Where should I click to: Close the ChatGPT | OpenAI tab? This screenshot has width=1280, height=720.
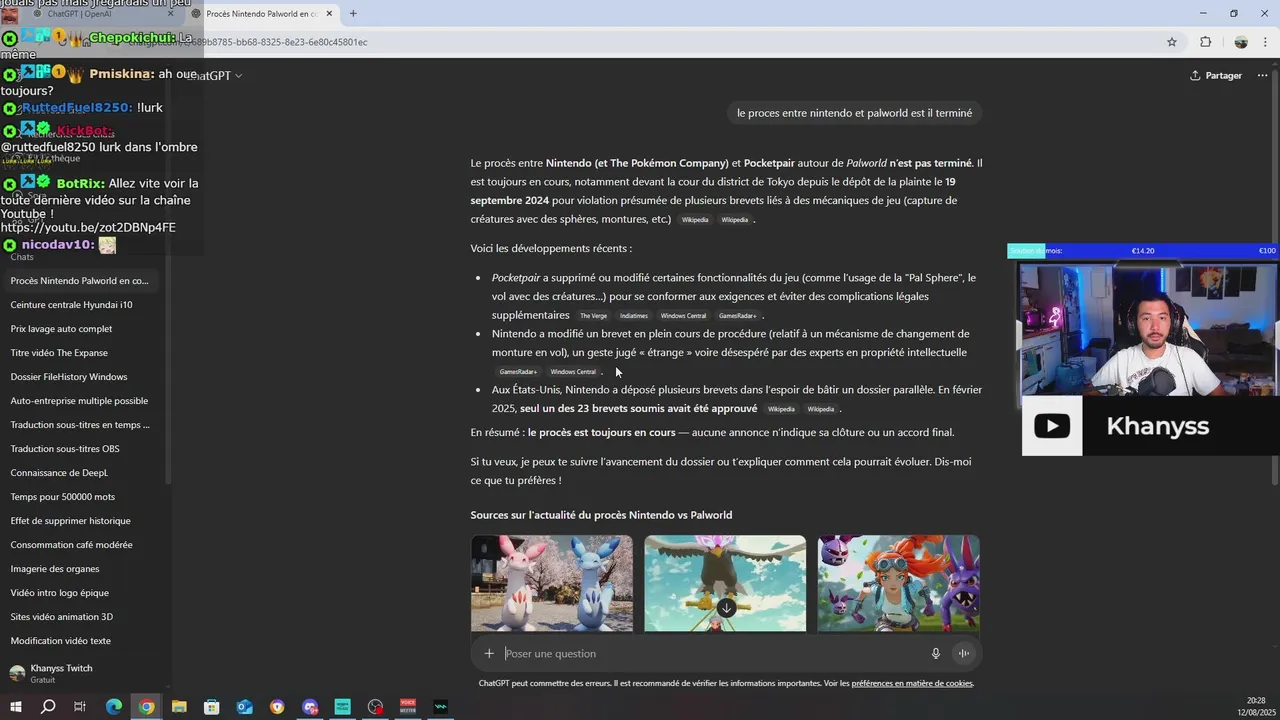[171, 14]
